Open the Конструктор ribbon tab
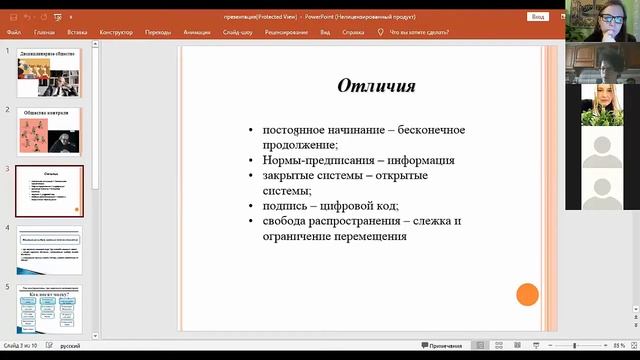Image resolution: width=640 pixels, height=360 pixels. [x=116, y=32]
